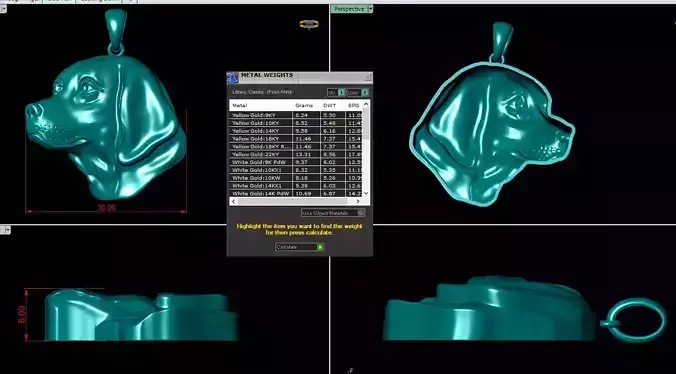Click the 6.02 DWT cell for 9K PdW

point(332,162)
